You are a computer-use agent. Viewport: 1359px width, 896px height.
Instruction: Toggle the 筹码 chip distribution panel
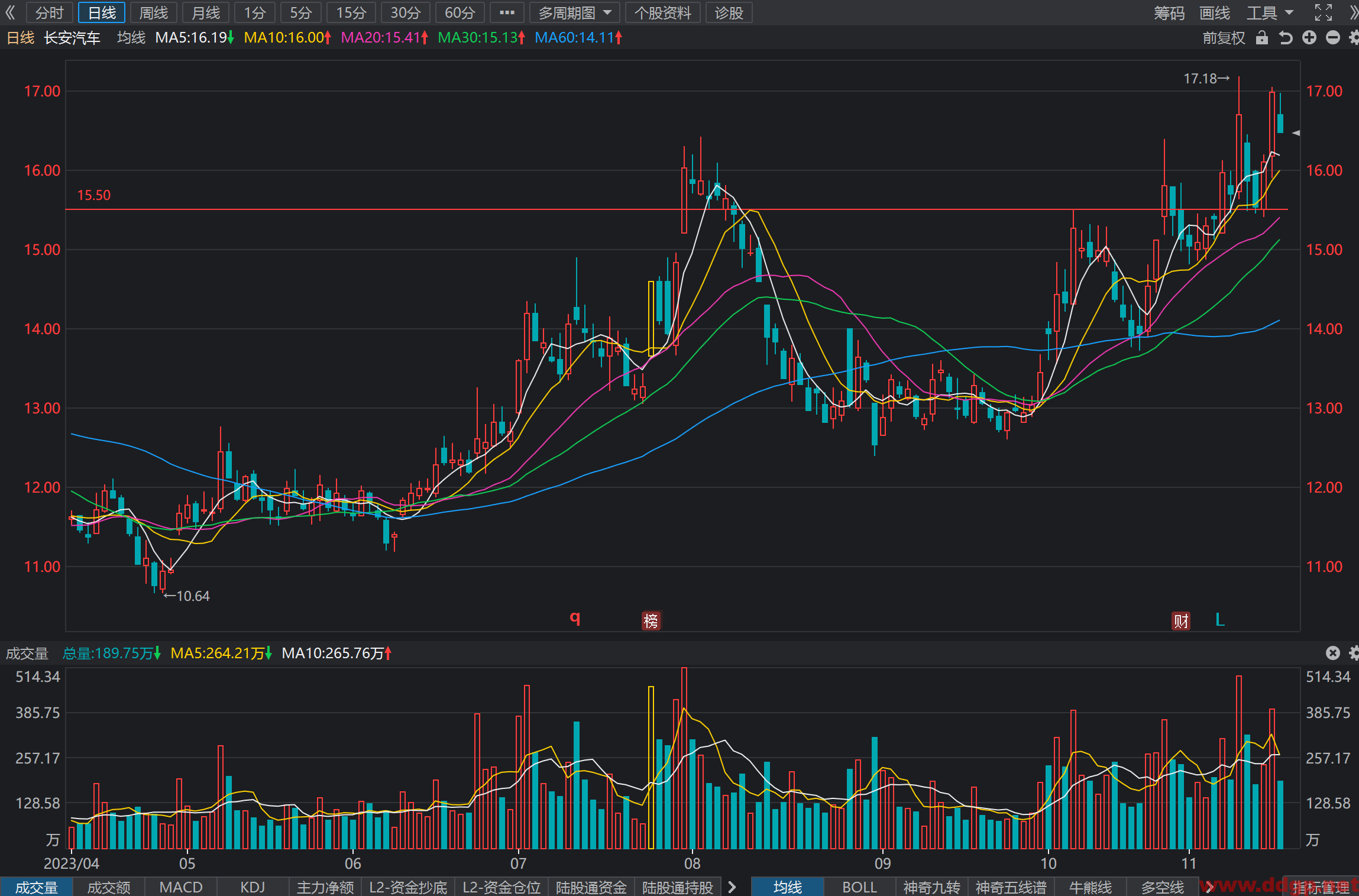point(1169,12)
